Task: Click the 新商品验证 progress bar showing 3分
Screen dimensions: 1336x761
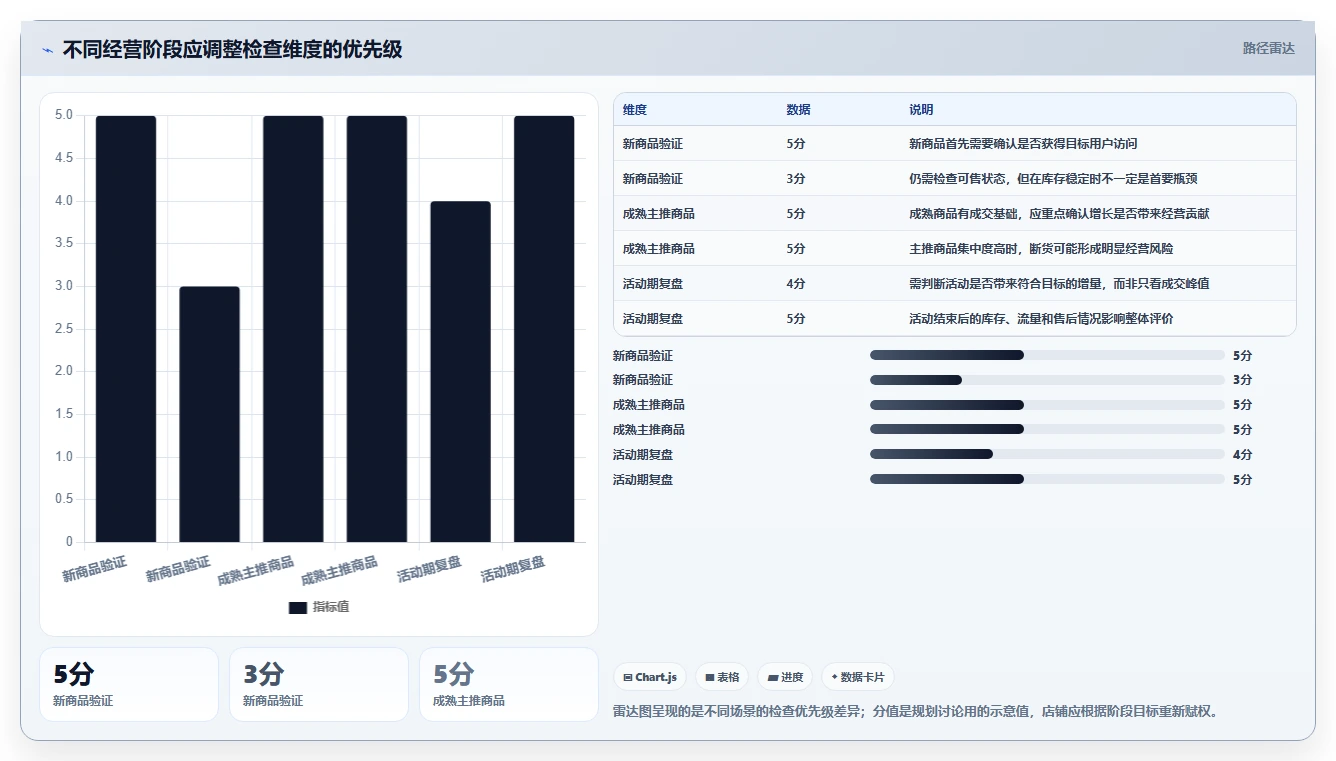Action: point(1047,380)
